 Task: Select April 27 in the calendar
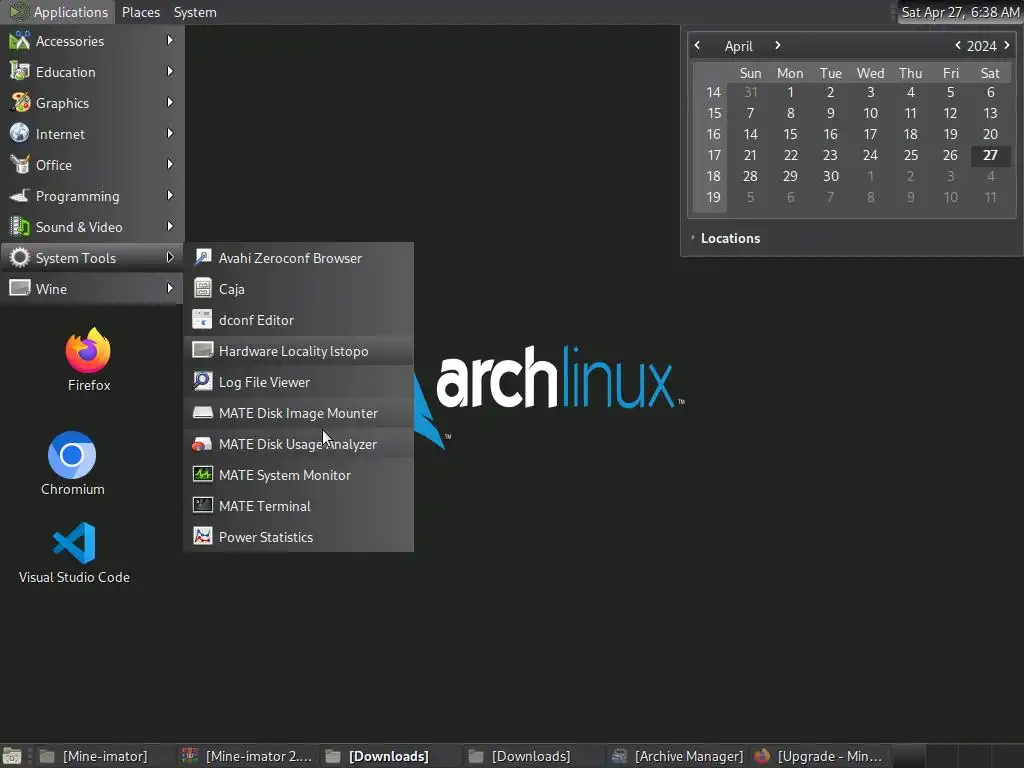990,155
